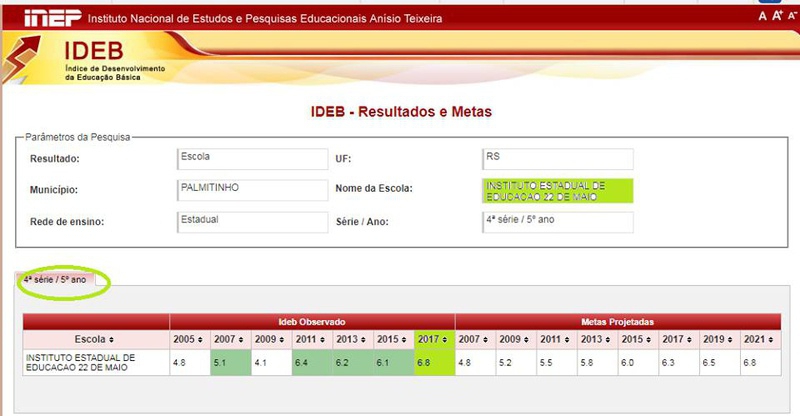This screenshot has width=800, height=416.
Task: Sort by the observed 2005 column
Action: tap(188, 339)
